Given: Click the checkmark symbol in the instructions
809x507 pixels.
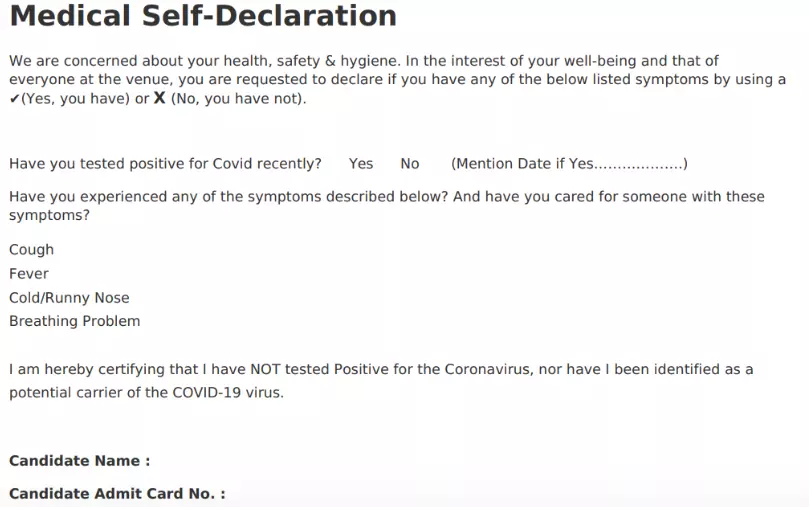Looking at the screenshot, I should pos(14,99).
